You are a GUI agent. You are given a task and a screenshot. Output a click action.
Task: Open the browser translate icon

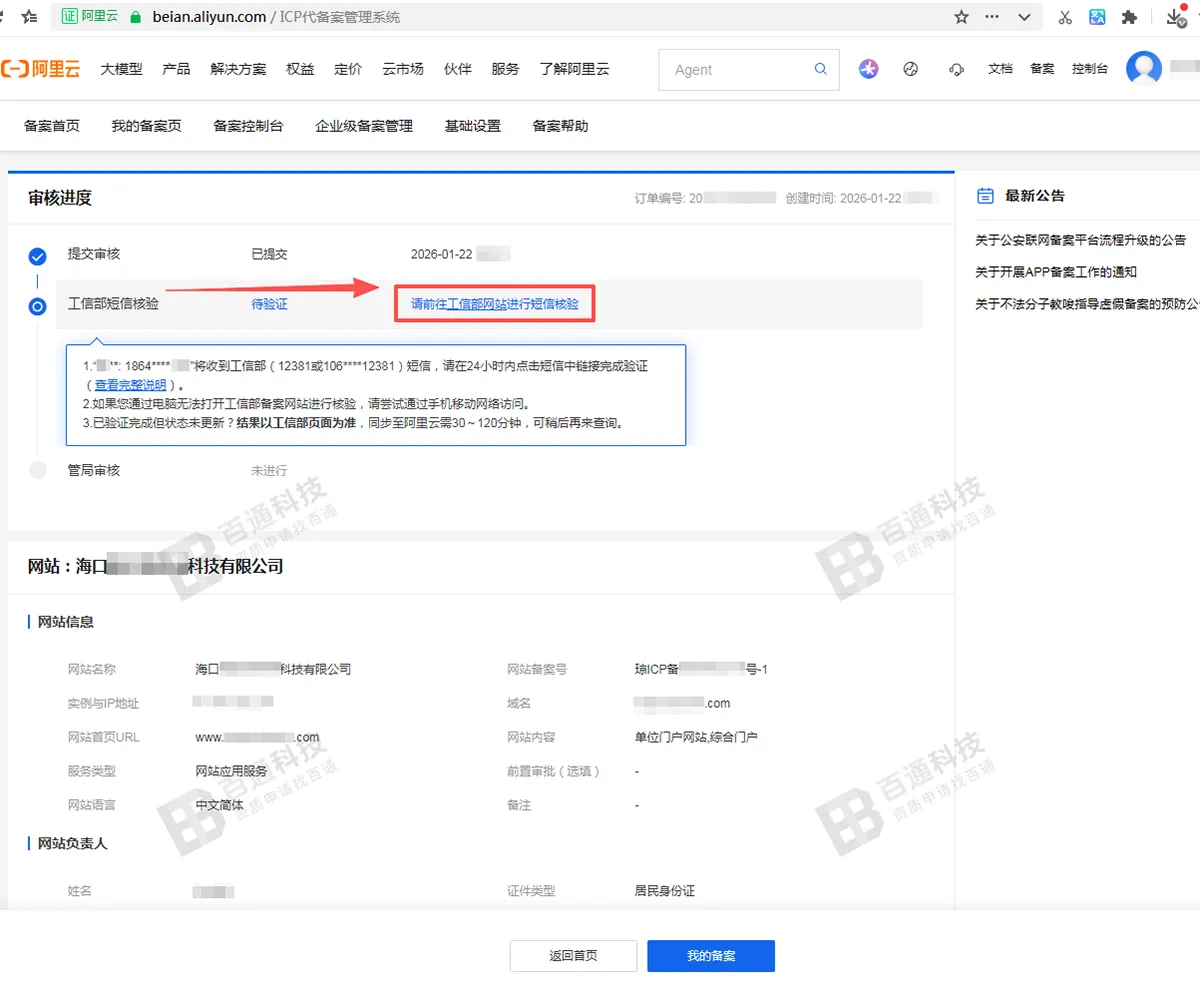tap(1097, 17)
